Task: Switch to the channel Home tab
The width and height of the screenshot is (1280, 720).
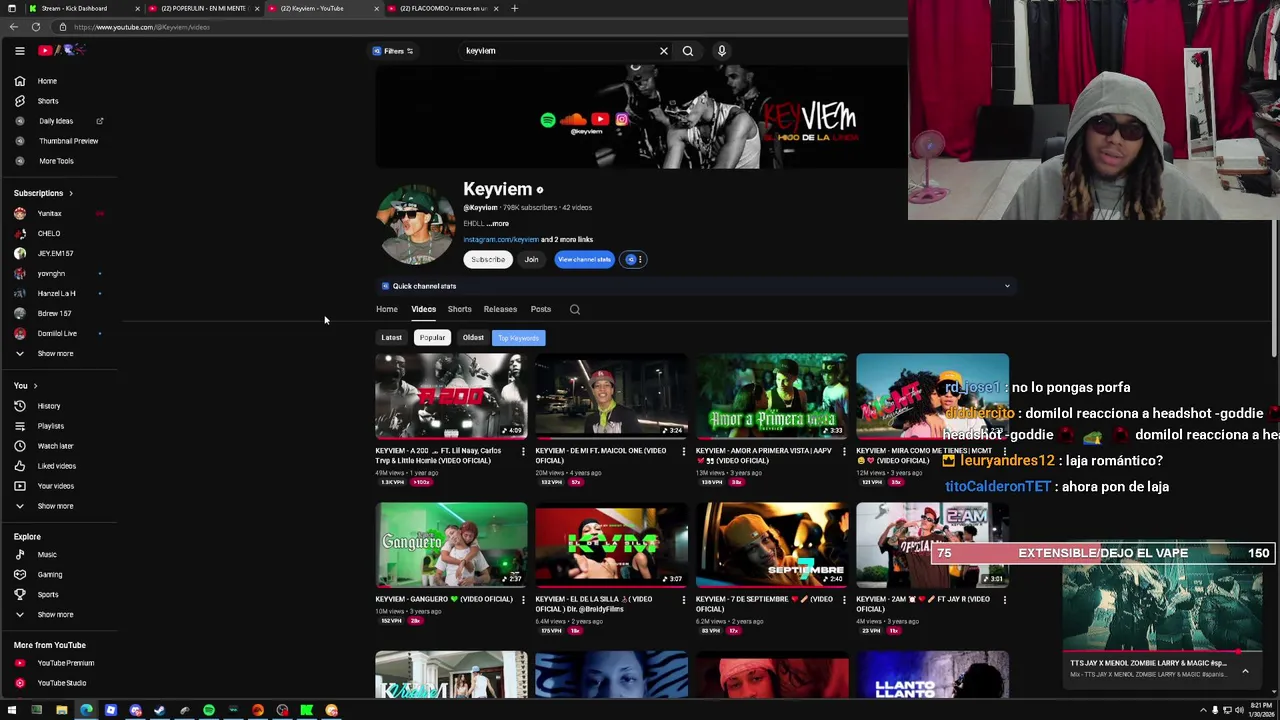Action: [x=387, y=309]
